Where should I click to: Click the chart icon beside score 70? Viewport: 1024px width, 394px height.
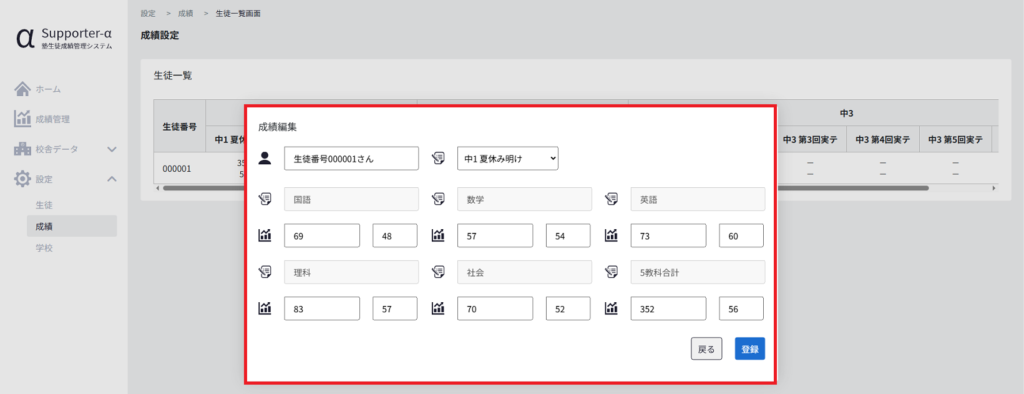438,308
